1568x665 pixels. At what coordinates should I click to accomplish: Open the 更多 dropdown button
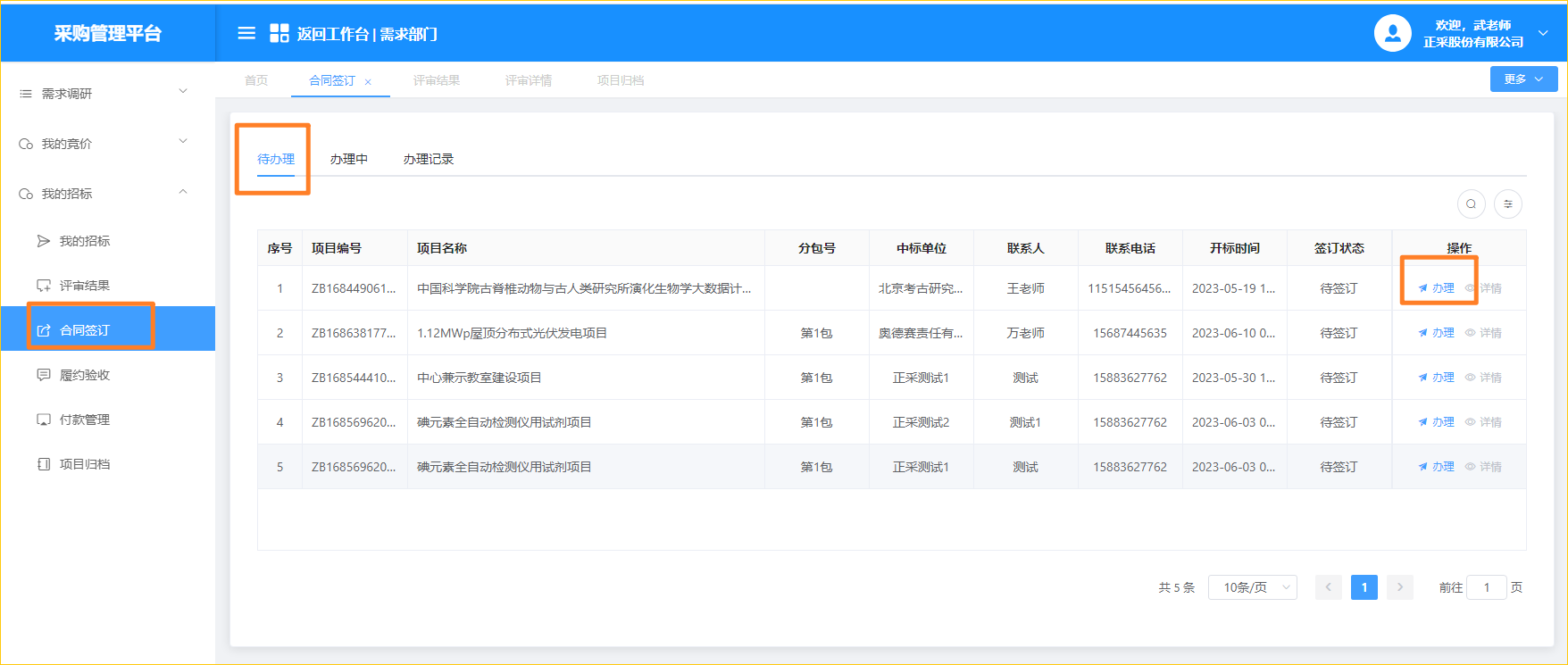1523,79
